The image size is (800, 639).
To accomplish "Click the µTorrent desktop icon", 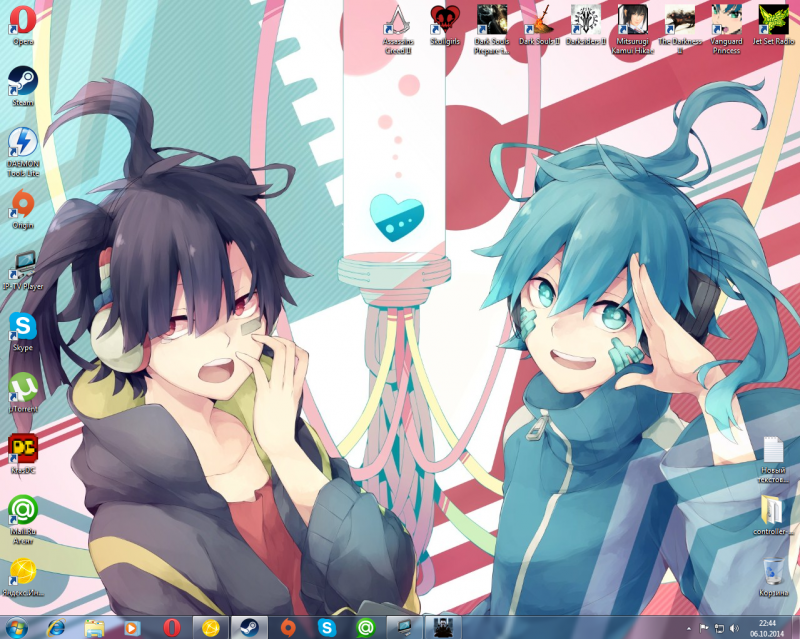I will 22,393.
